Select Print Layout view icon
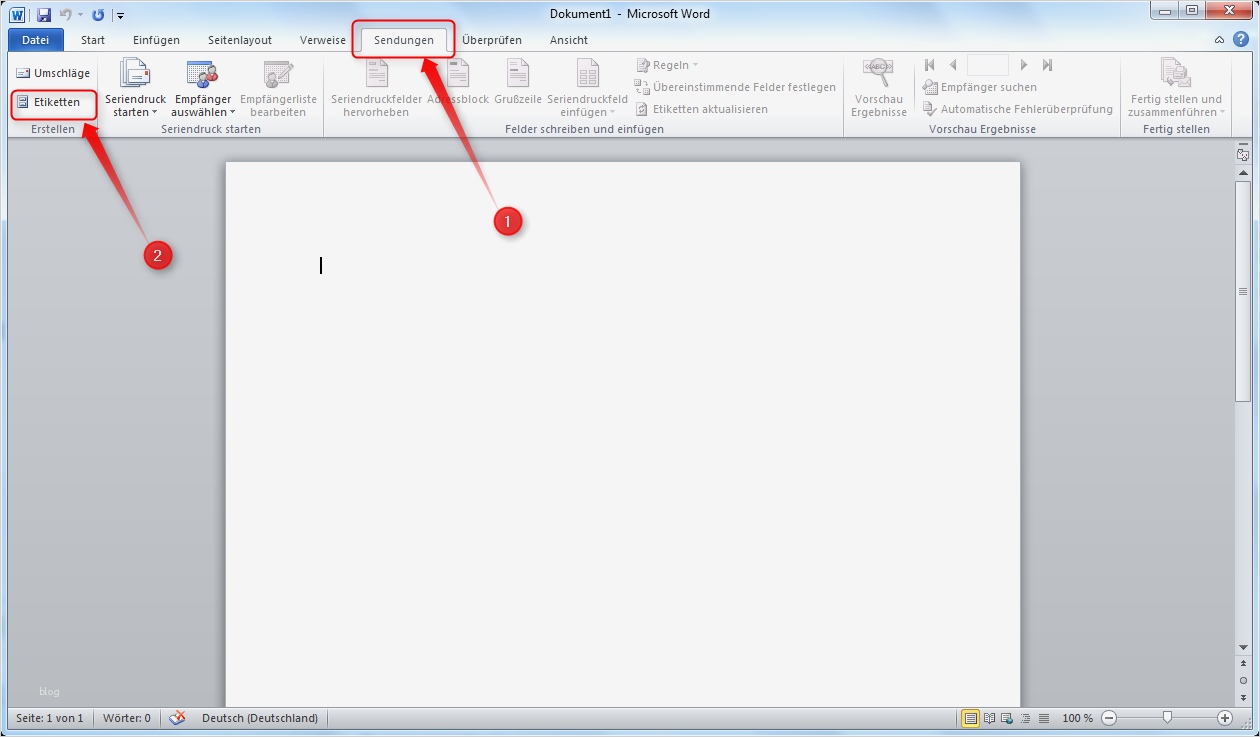This screenshot has height=737, width=1260. [970, 718]
